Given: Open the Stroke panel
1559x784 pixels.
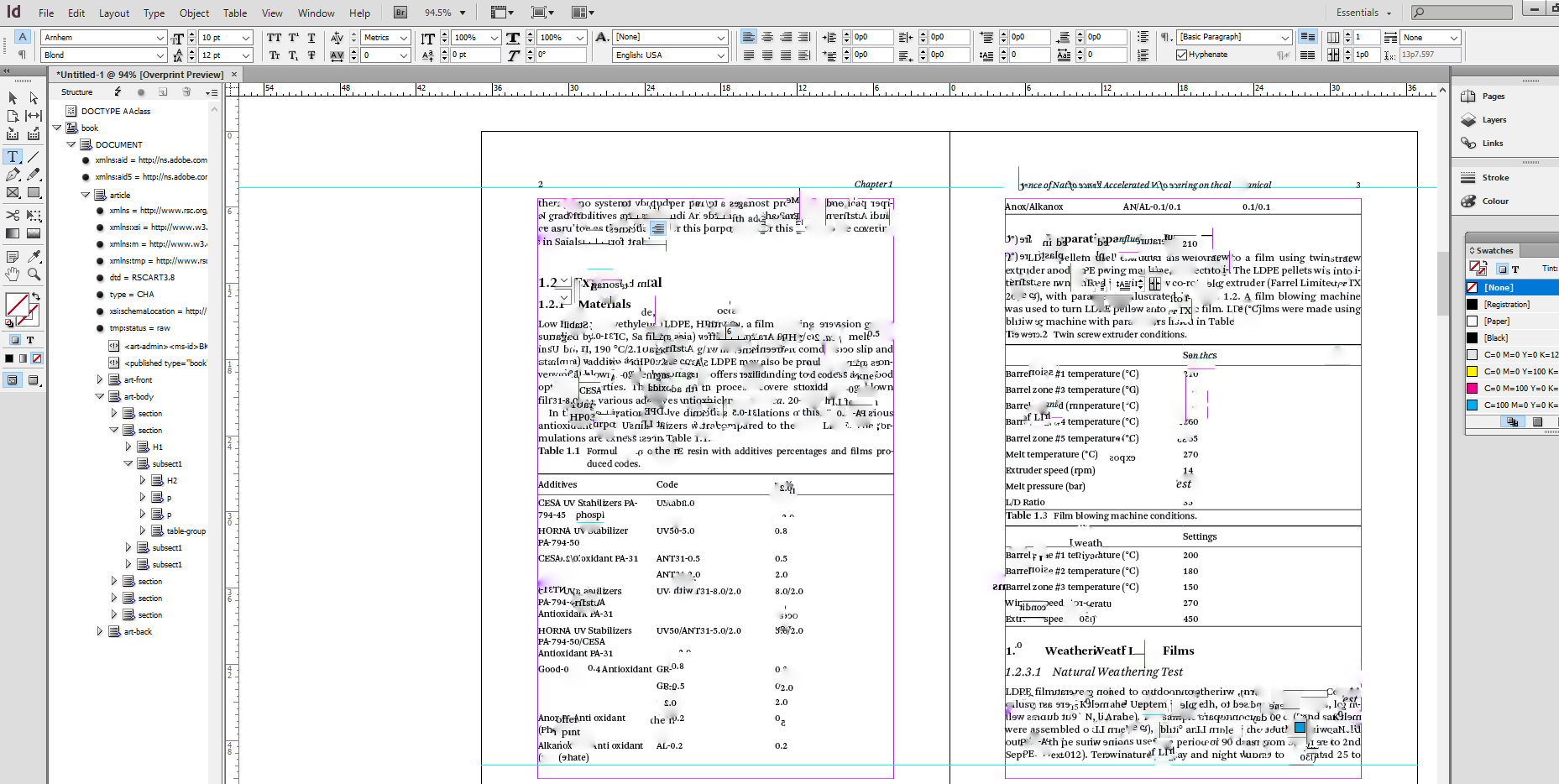Looking at the screenshot, I should [1494, 177].
